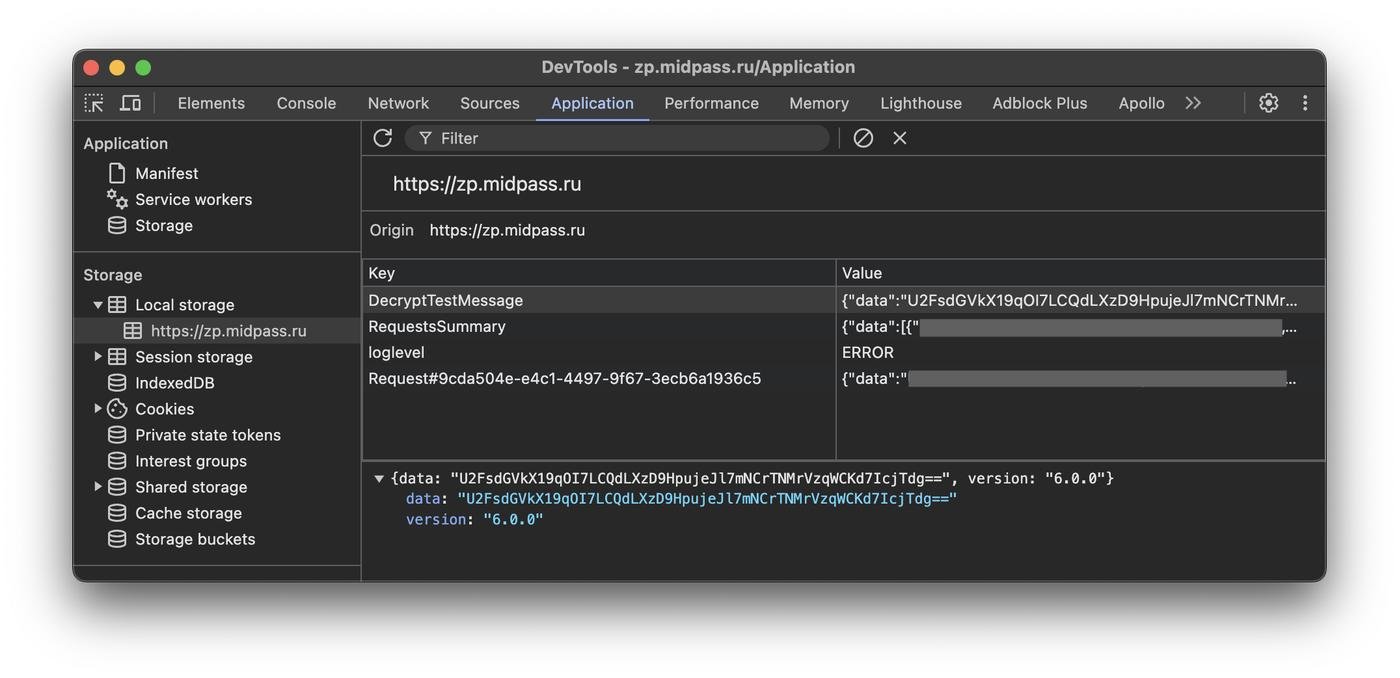
Task: Expand the Cookies tree
Action: pos(98,409)
